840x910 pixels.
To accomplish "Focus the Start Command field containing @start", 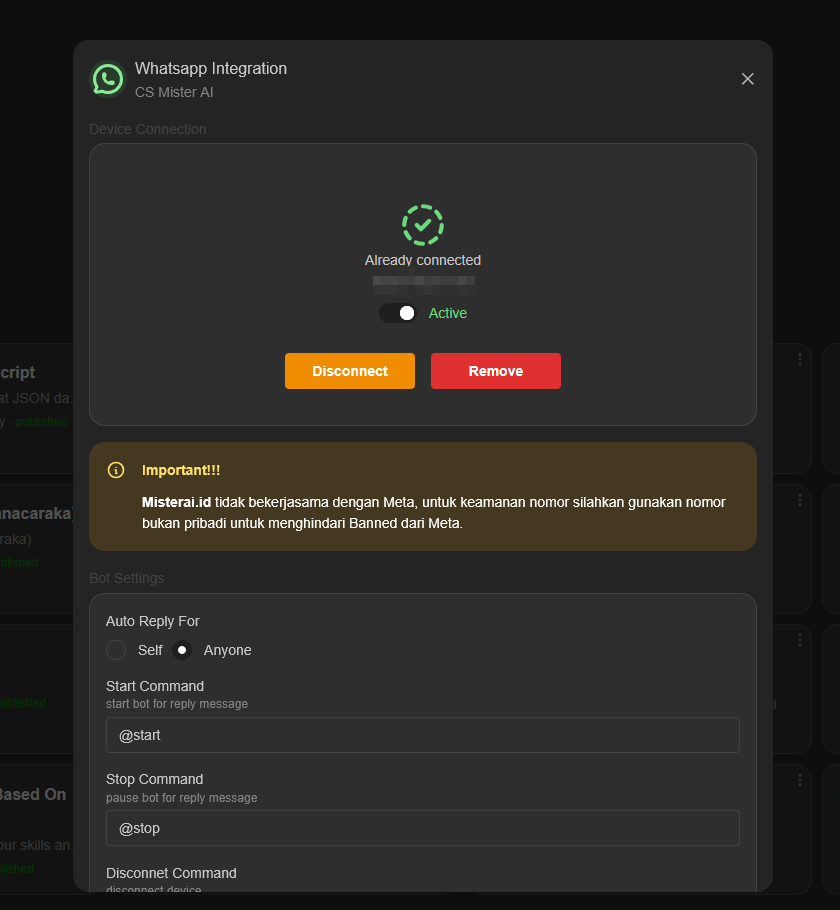I will pos(422,735).
